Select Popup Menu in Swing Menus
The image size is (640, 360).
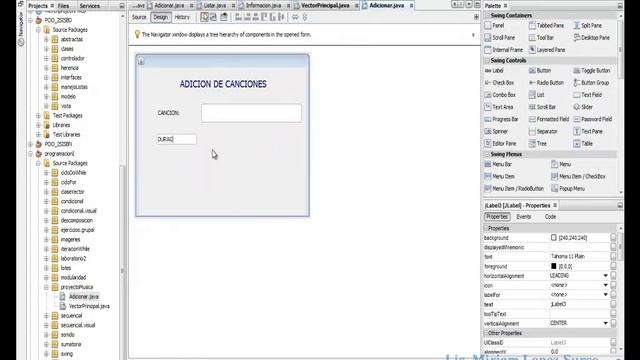[x=568, y=189]
